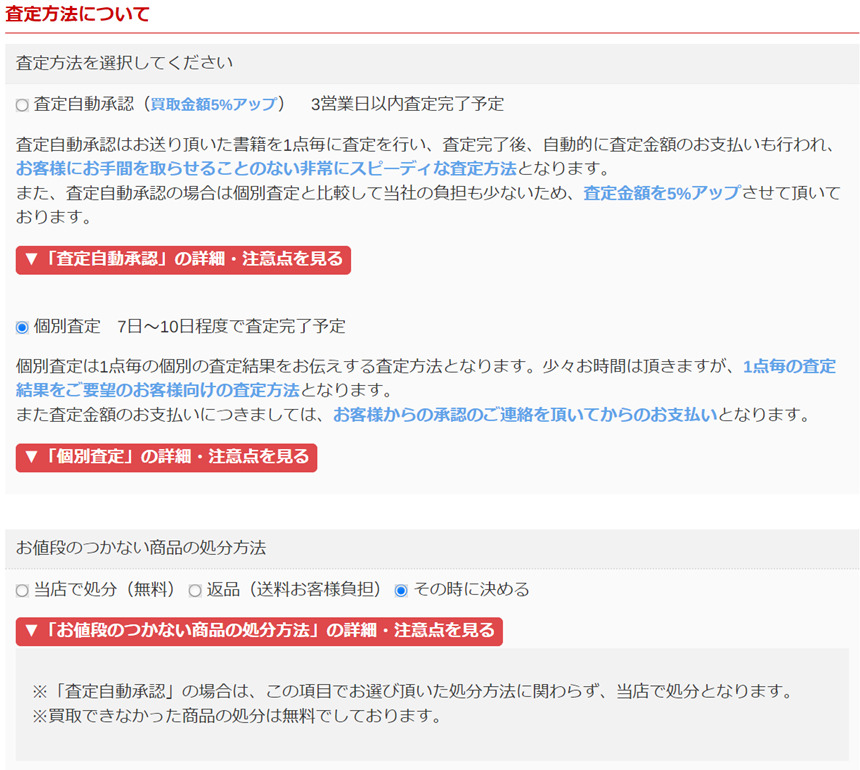Viewport: 860px width, 770px height.
Task: Click the red 査定方法について heading
Action: click(x=78, y=14)
